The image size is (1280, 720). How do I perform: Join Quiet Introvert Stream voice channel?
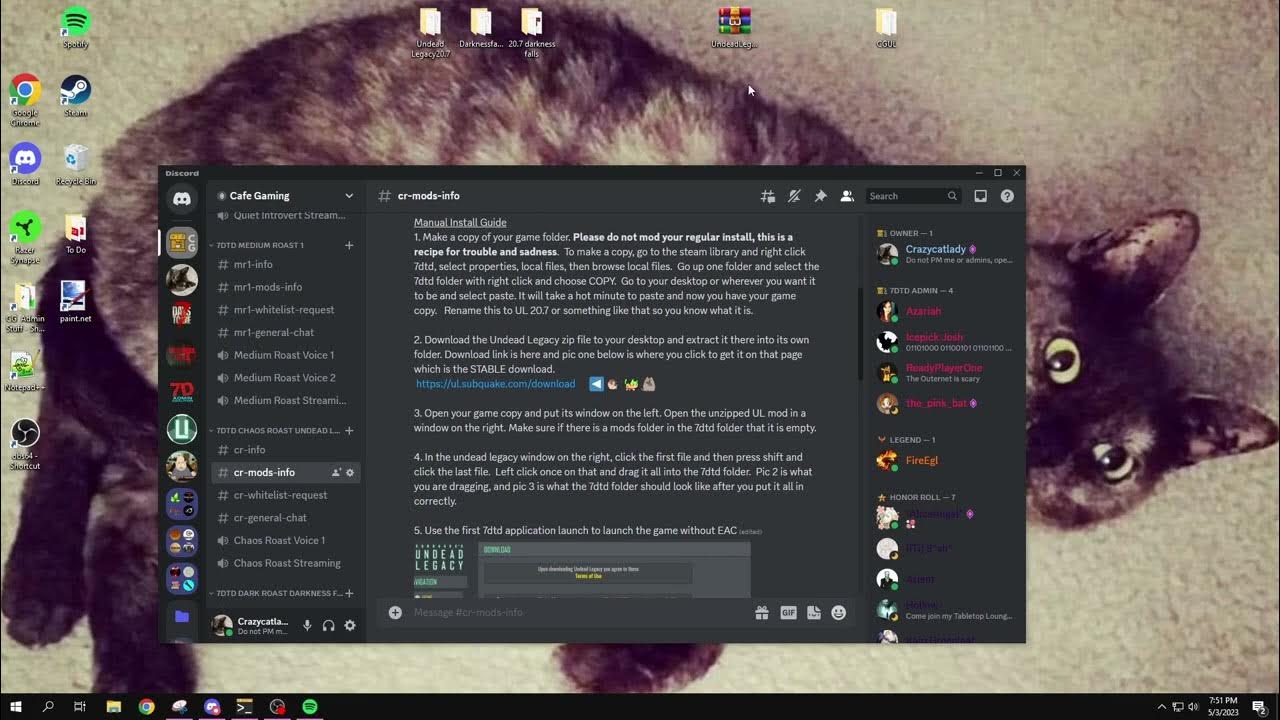(285, 215)
